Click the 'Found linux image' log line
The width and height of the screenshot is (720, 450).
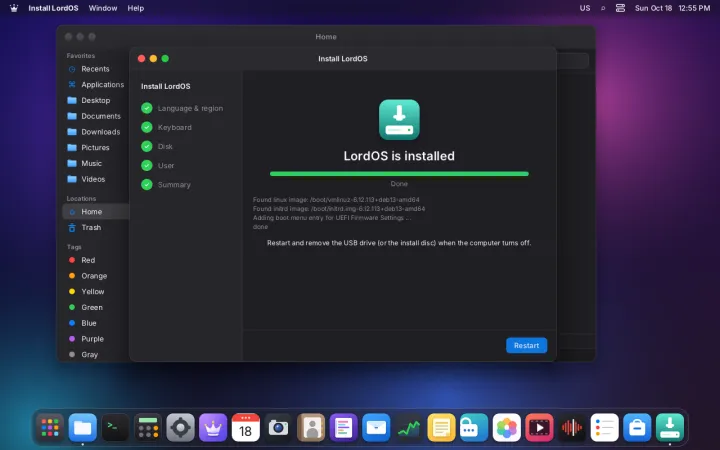point(336,200)
